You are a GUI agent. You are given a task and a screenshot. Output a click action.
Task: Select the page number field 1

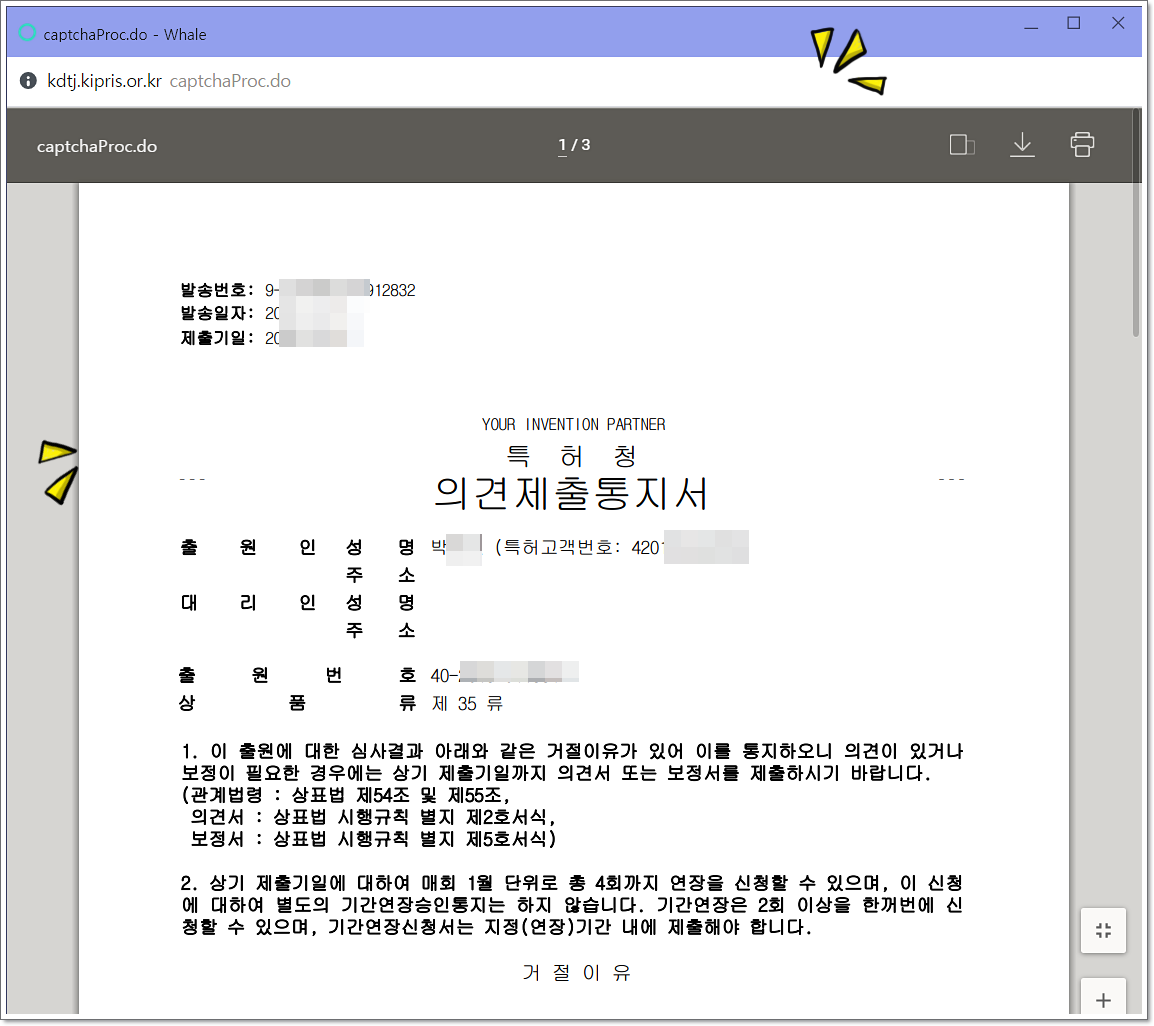coord(562,145)
